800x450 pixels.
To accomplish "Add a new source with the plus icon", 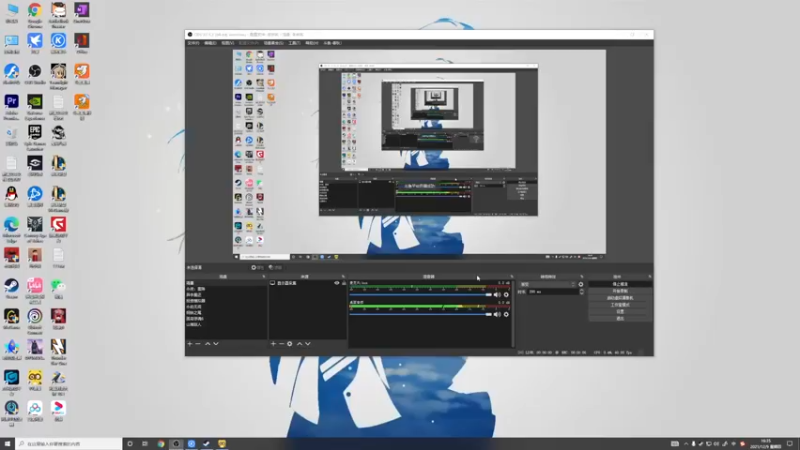I will [273, 344].
